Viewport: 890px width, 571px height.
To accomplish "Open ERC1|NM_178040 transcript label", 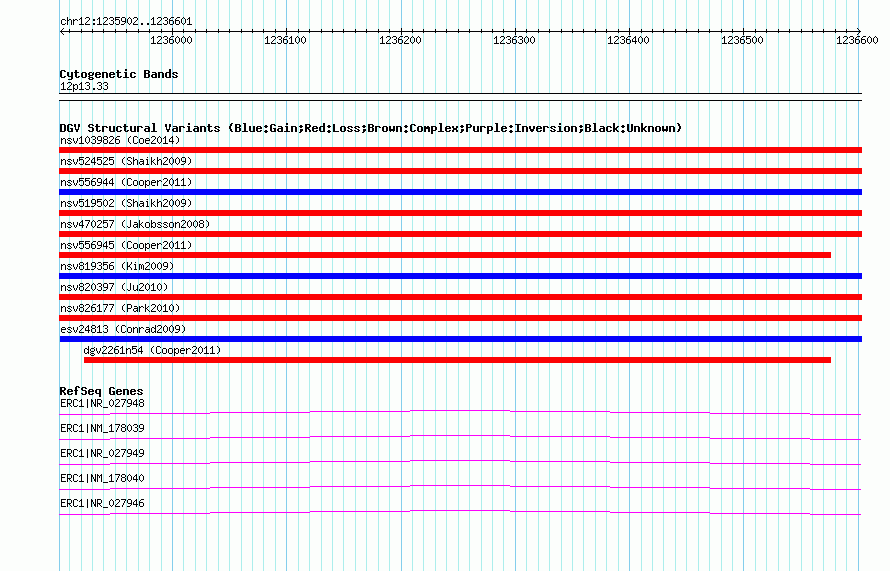I will (x=102, y=478).
